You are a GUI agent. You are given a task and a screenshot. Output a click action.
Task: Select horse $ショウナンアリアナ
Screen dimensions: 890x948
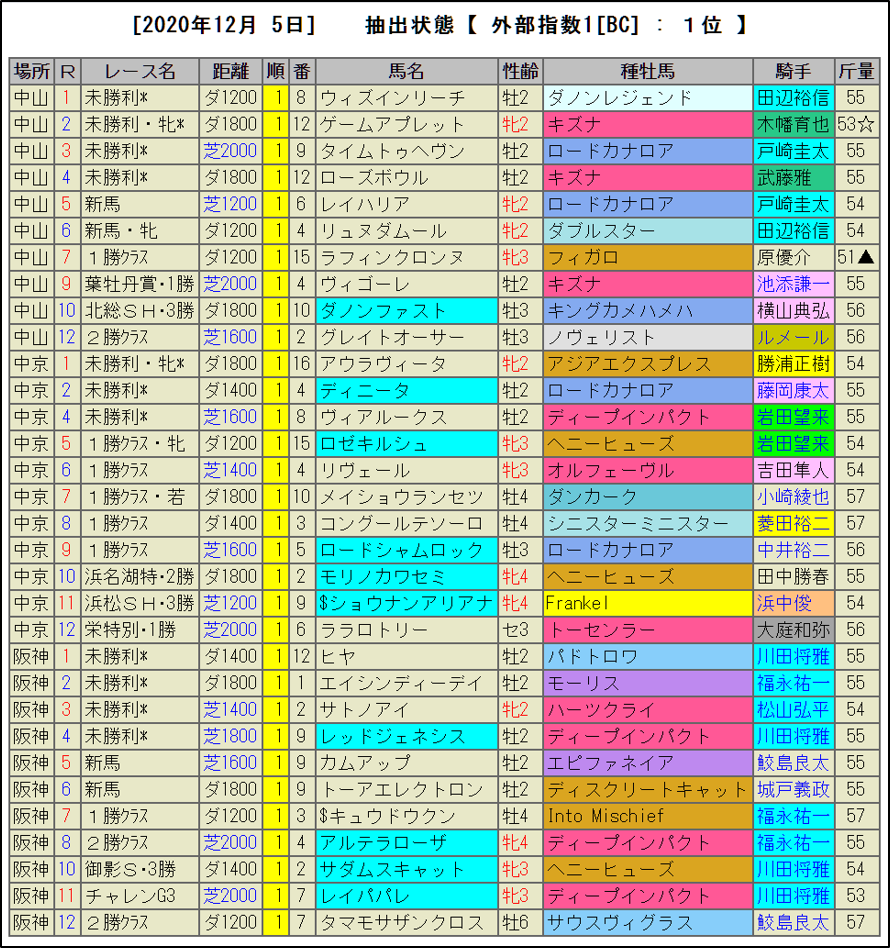click(406, 603)
